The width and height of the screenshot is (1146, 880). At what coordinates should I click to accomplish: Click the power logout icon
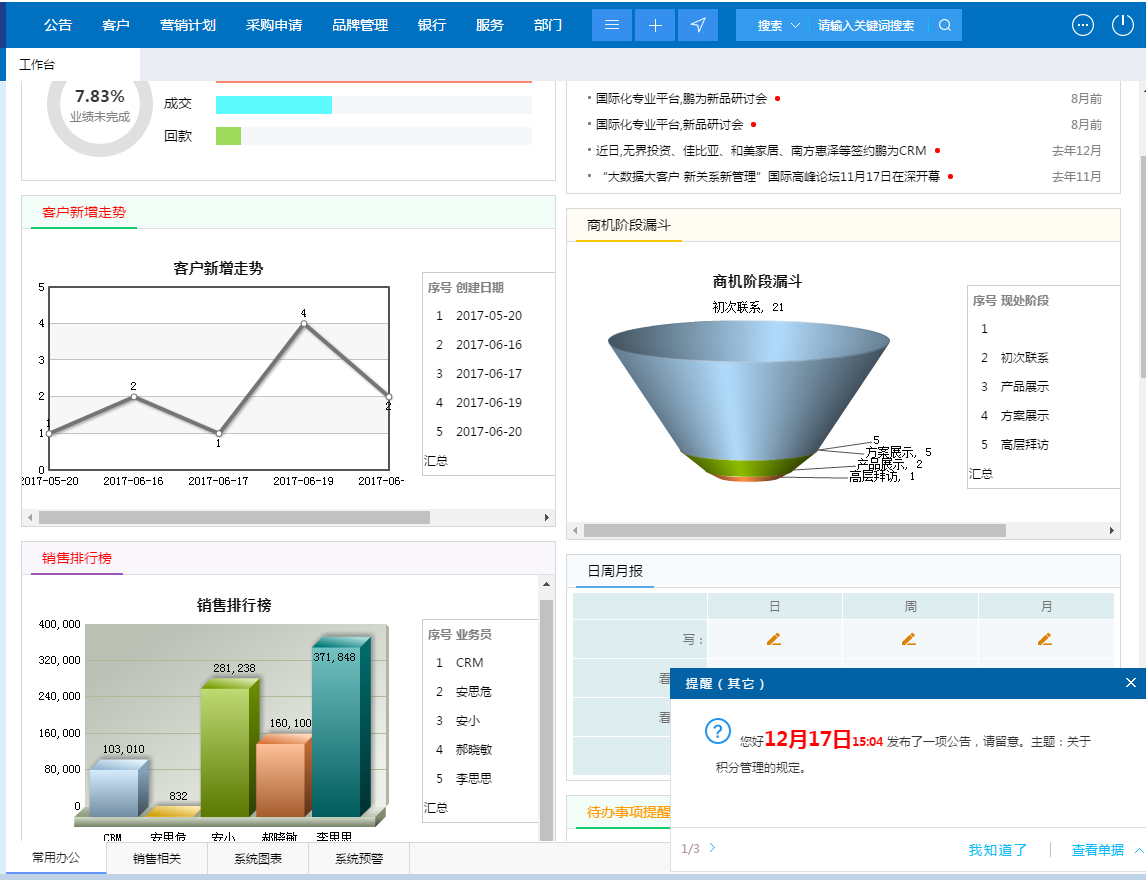pos(1121,24)
